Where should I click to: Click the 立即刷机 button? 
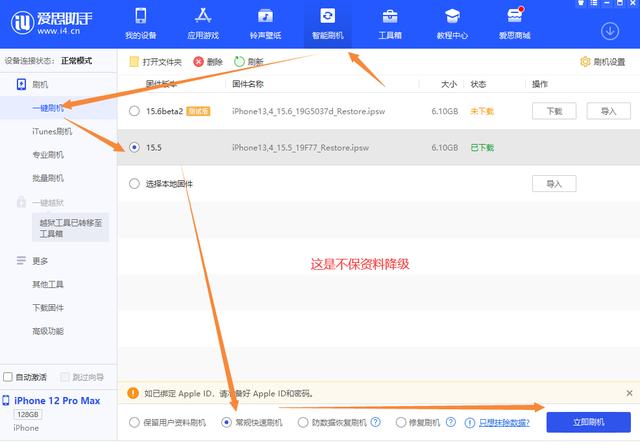tap(589, 422)
